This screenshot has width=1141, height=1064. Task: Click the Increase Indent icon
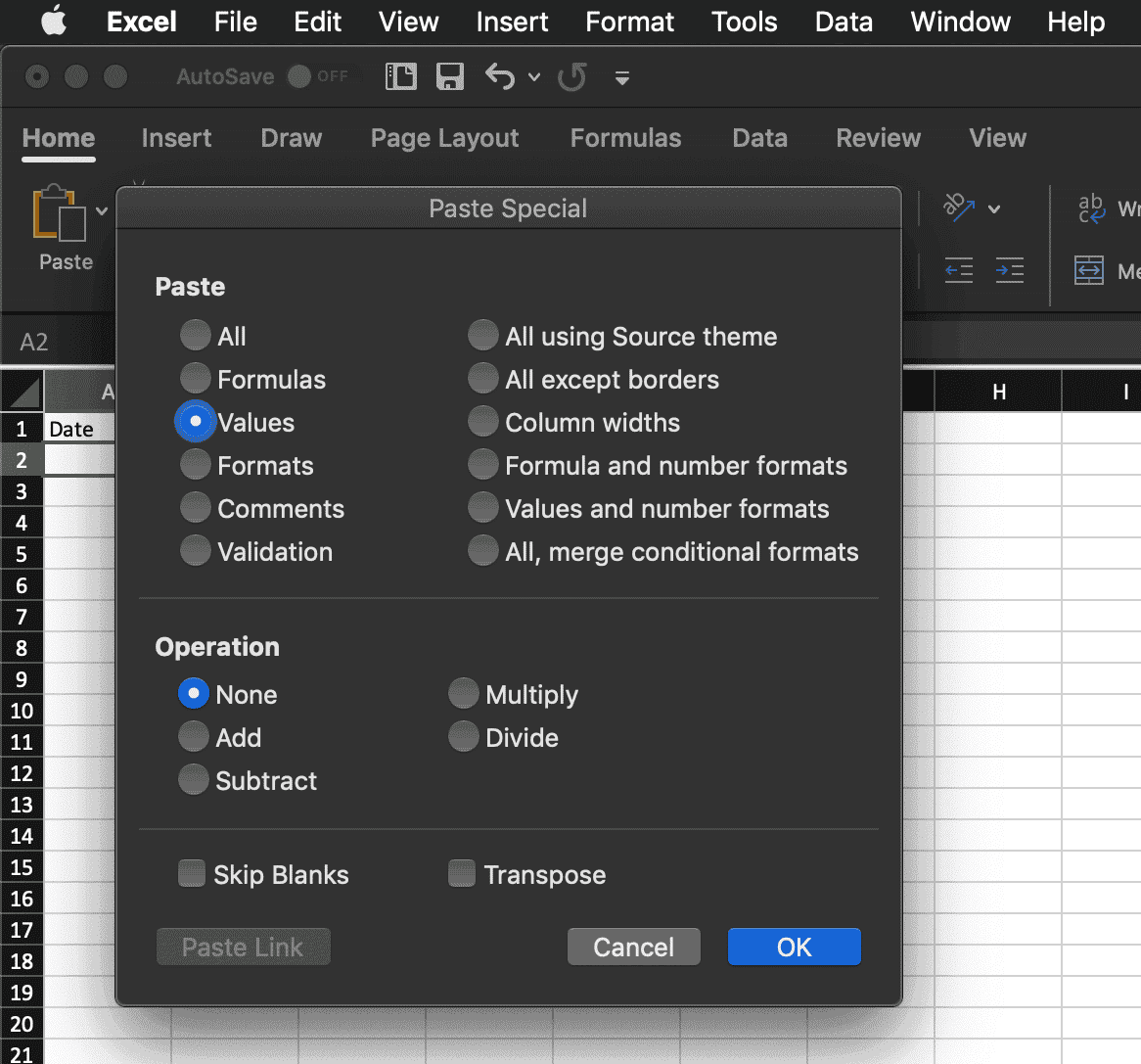(x=1009, y=270)
